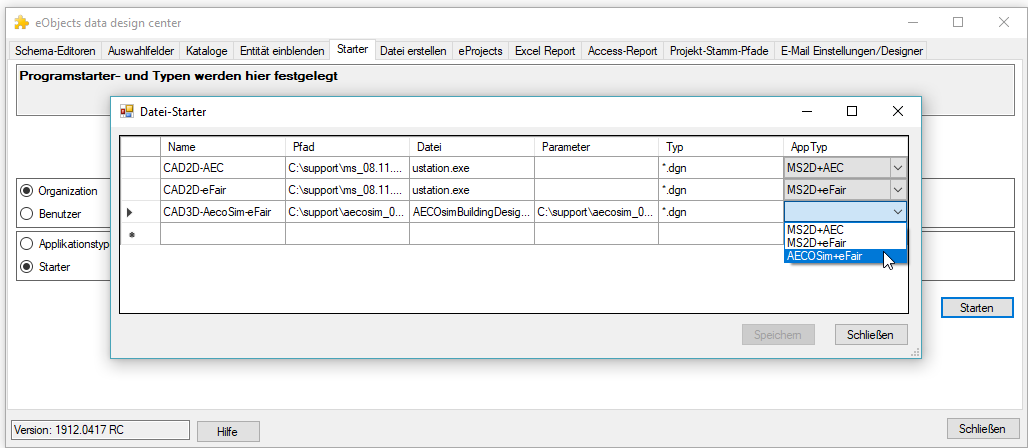Click the Datei-Starter dialog window icon

click(x=127, y=112)
